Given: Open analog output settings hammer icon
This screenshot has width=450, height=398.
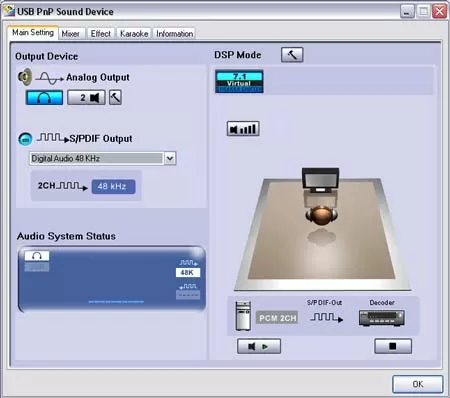Looking at the screenshot, I should point(115,97).
